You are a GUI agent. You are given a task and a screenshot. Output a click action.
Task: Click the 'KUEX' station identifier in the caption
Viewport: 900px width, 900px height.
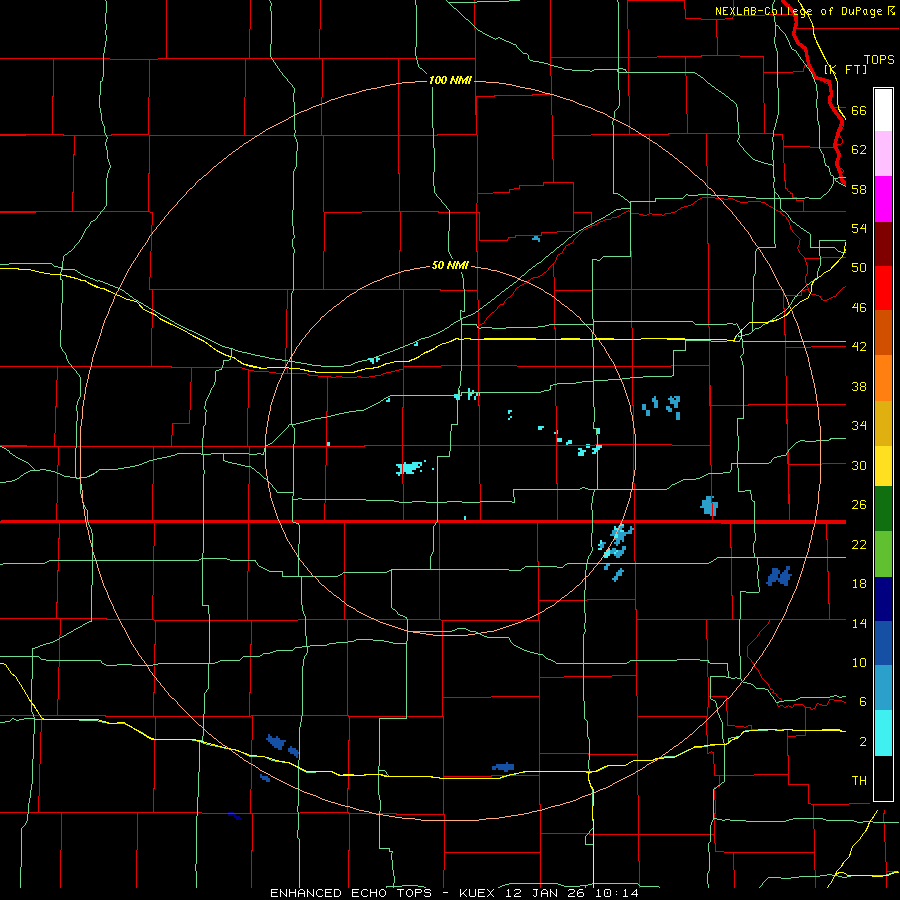(479, 893)
